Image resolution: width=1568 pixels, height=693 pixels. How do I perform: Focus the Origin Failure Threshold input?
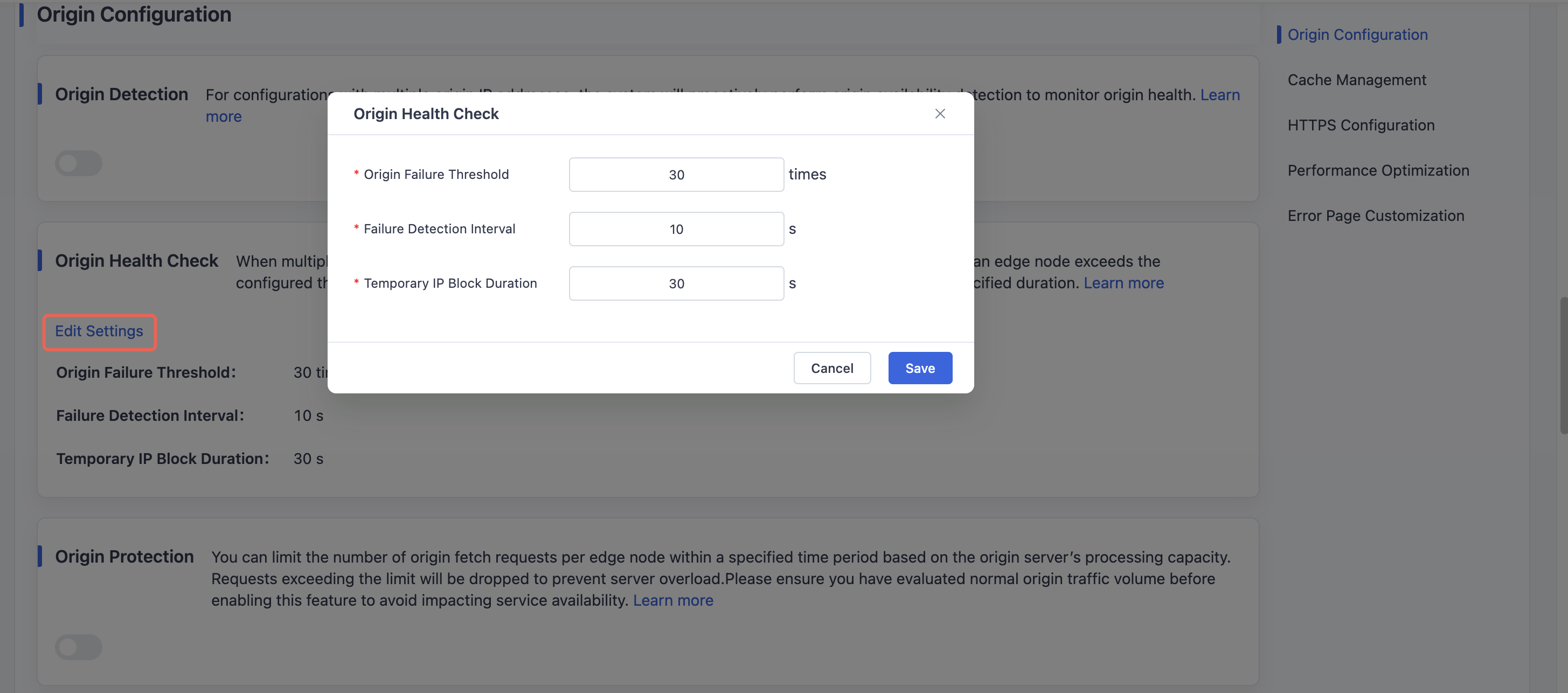point(676,174)
